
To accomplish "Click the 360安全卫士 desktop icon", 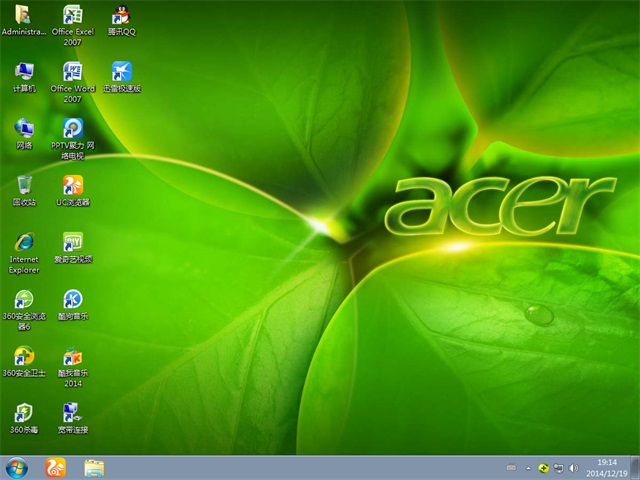I will point(24,356).
